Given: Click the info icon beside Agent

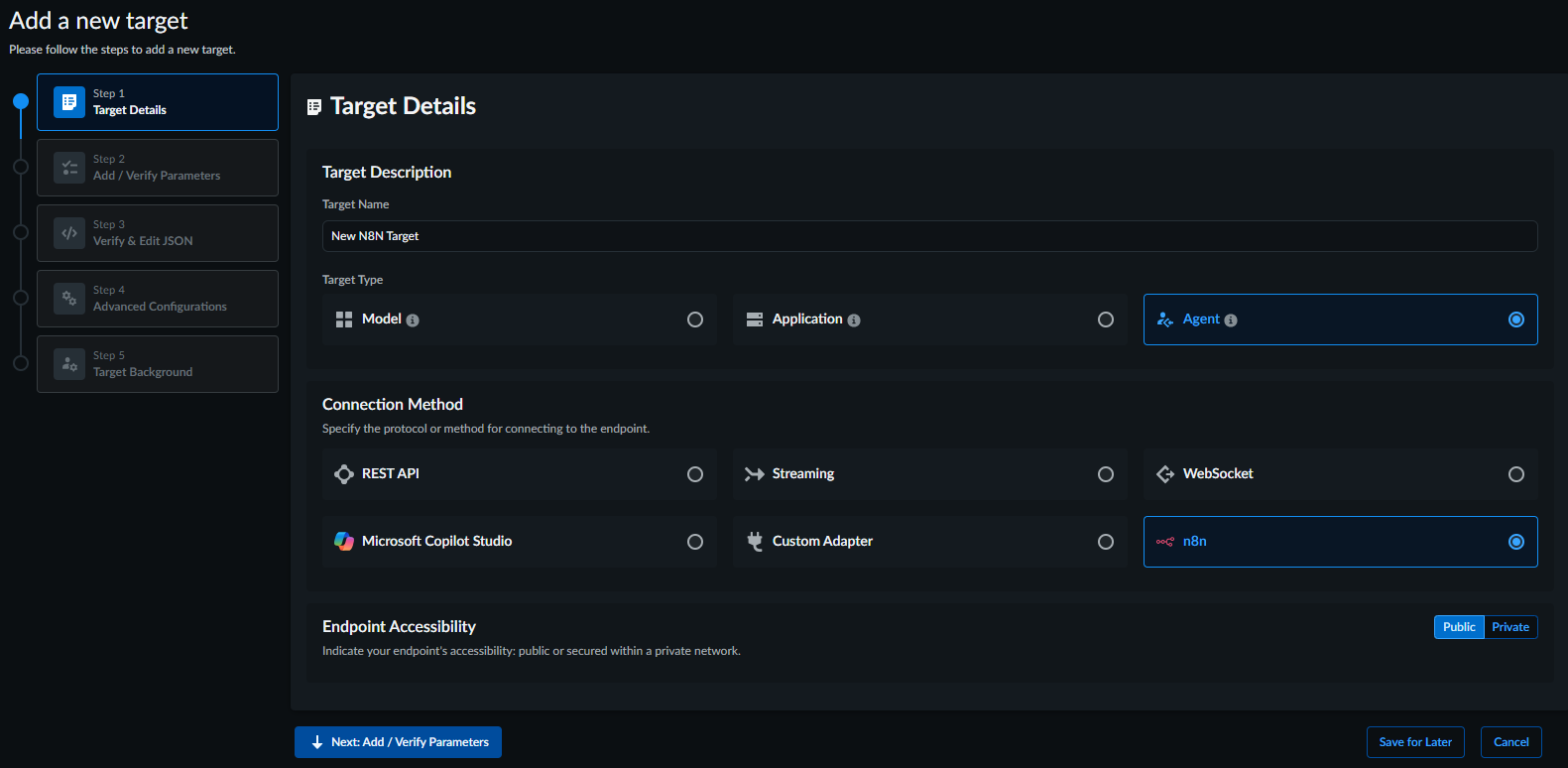Looking at the screenshot, I should click(x=1231, y=320).
